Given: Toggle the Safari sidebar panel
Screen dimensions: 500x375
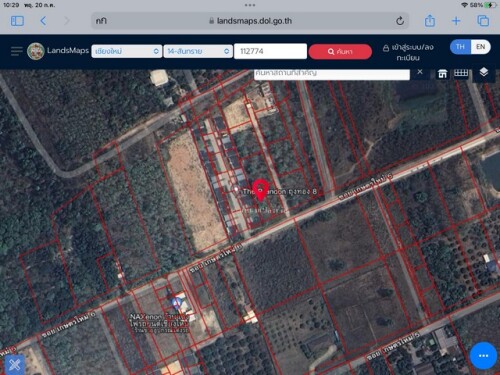Looking at the screenshot, I should point(17,21).
